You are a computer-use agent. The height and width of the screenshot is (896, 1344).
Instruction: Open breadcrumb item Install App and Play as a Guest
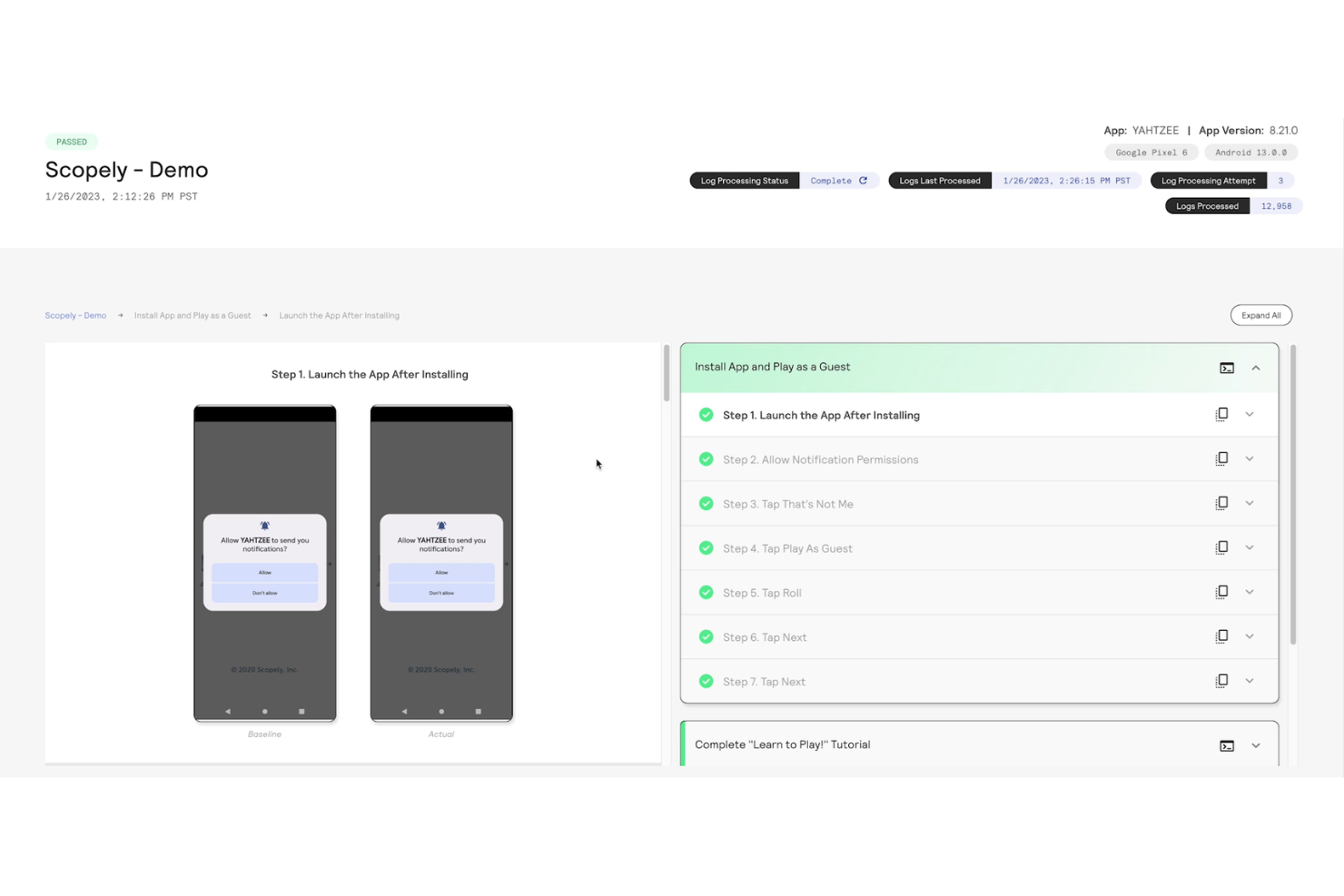pos(193,315)
